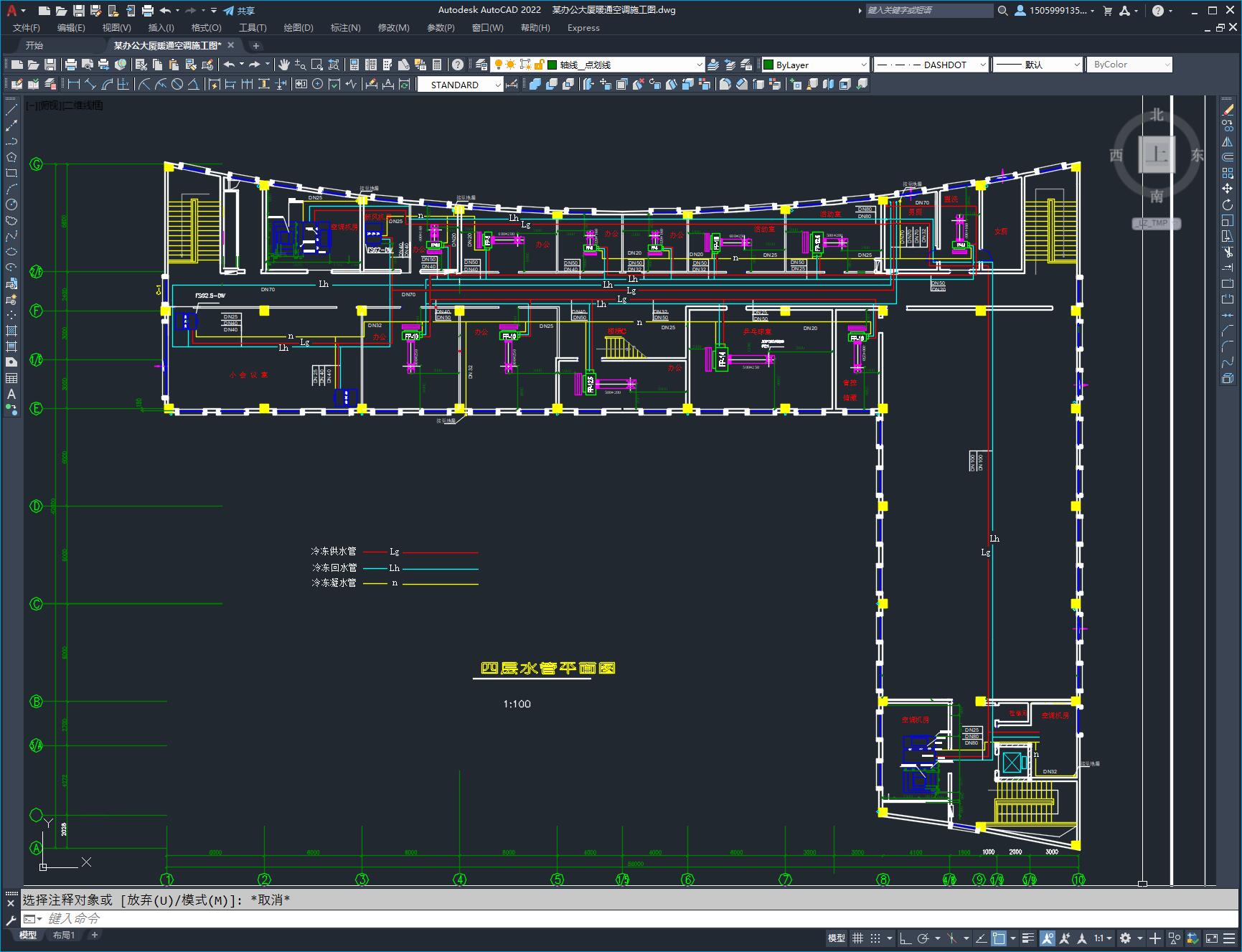Open the Layer Properties Manager icon
1242x952 pixels.
[x=481, y=65]
